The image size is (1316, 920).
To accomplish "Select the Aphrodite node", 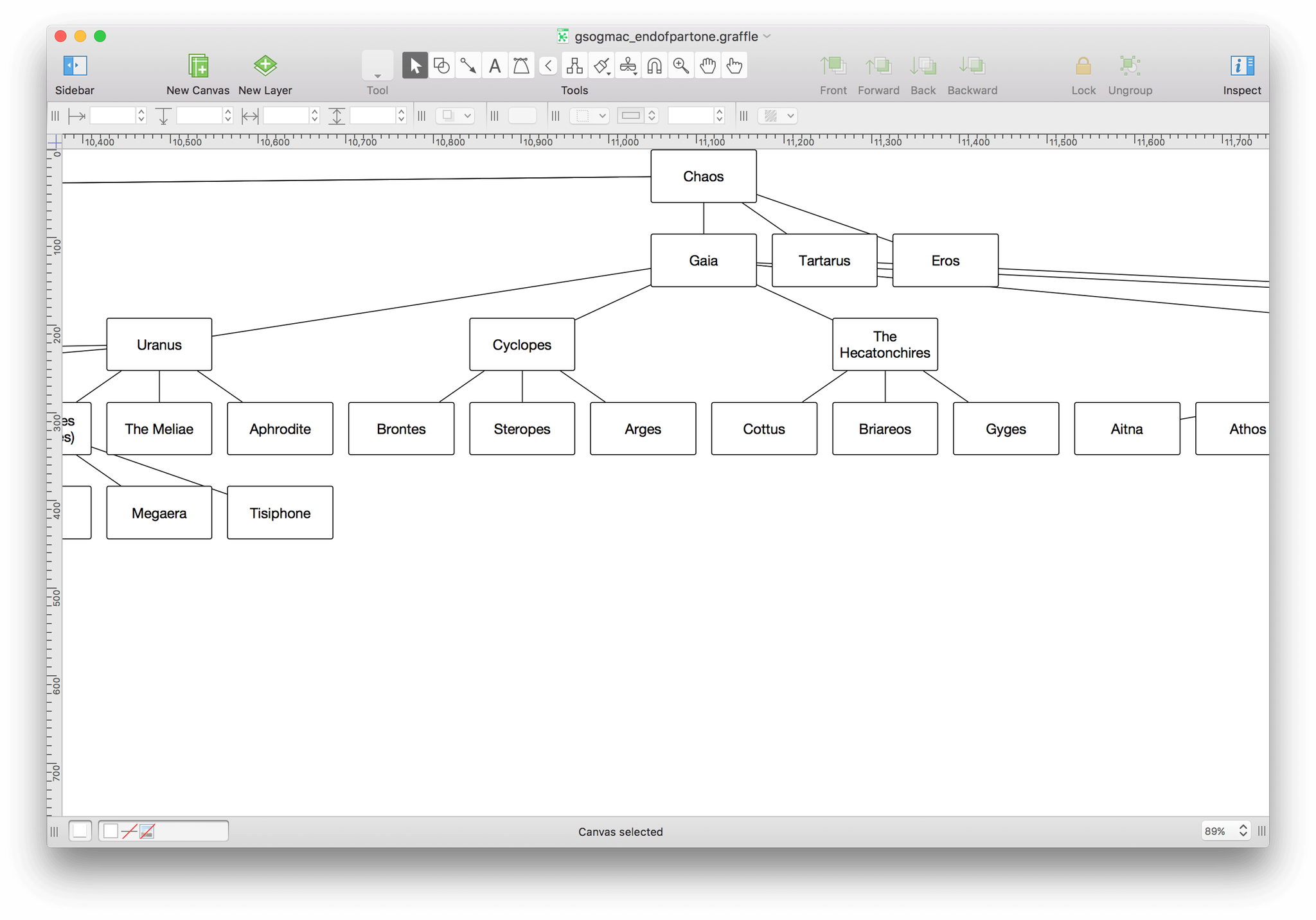I will tap(280, 429).
